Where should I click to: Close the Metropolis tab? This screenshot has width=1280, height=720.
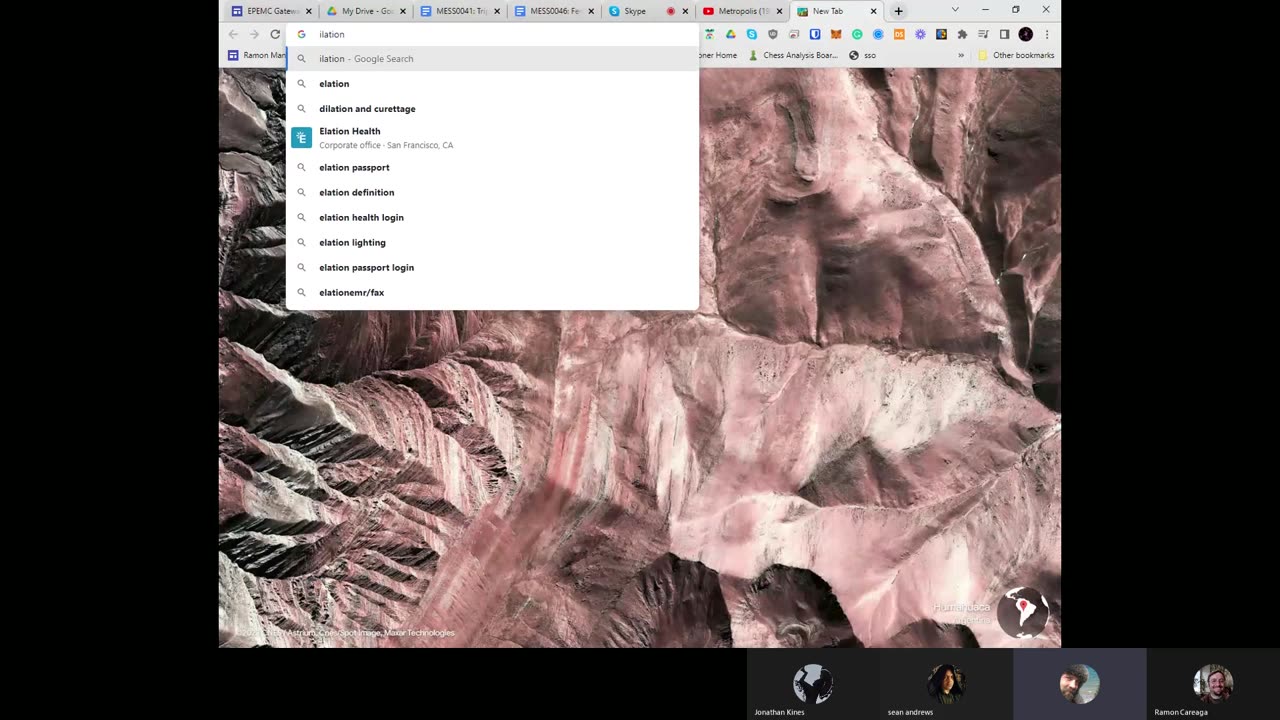779,11
